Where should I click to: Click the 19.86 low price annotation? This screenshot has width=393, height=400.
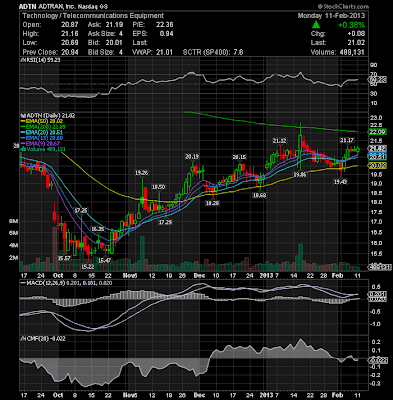tap(299, 174)
